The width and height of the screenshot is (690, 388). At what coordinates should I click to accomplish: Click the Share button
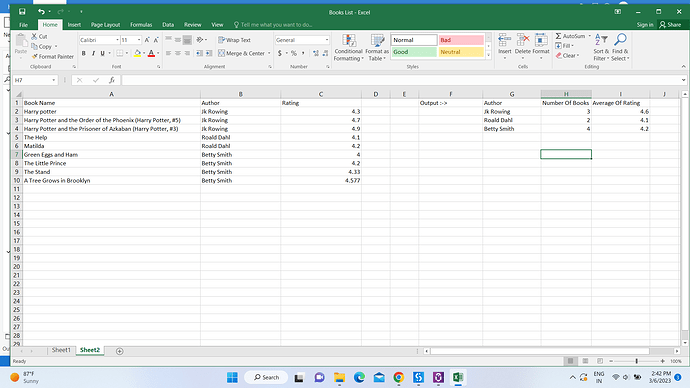[x=670, y=25]
